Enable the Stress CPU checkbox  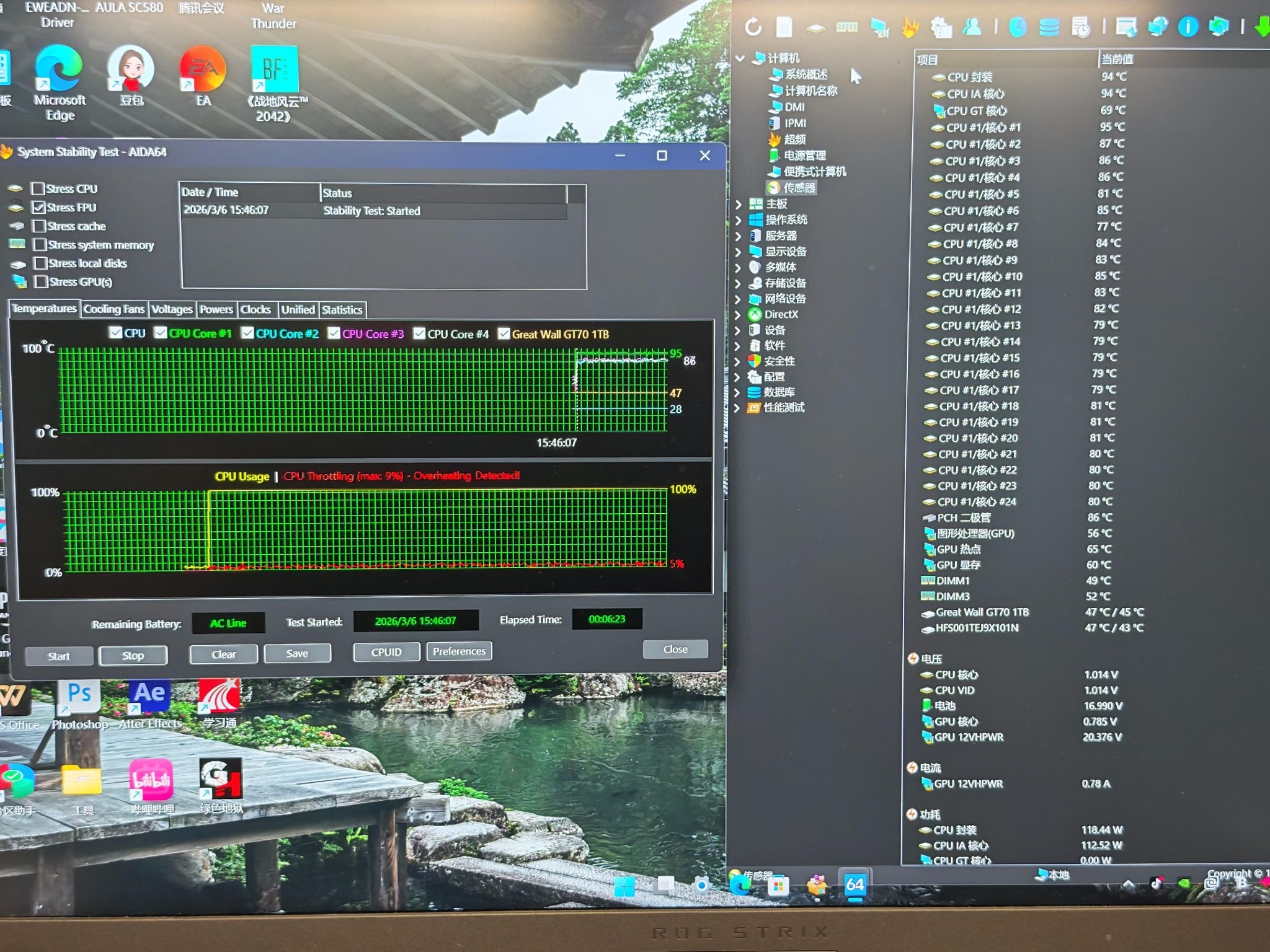click(x=38, y=188)
